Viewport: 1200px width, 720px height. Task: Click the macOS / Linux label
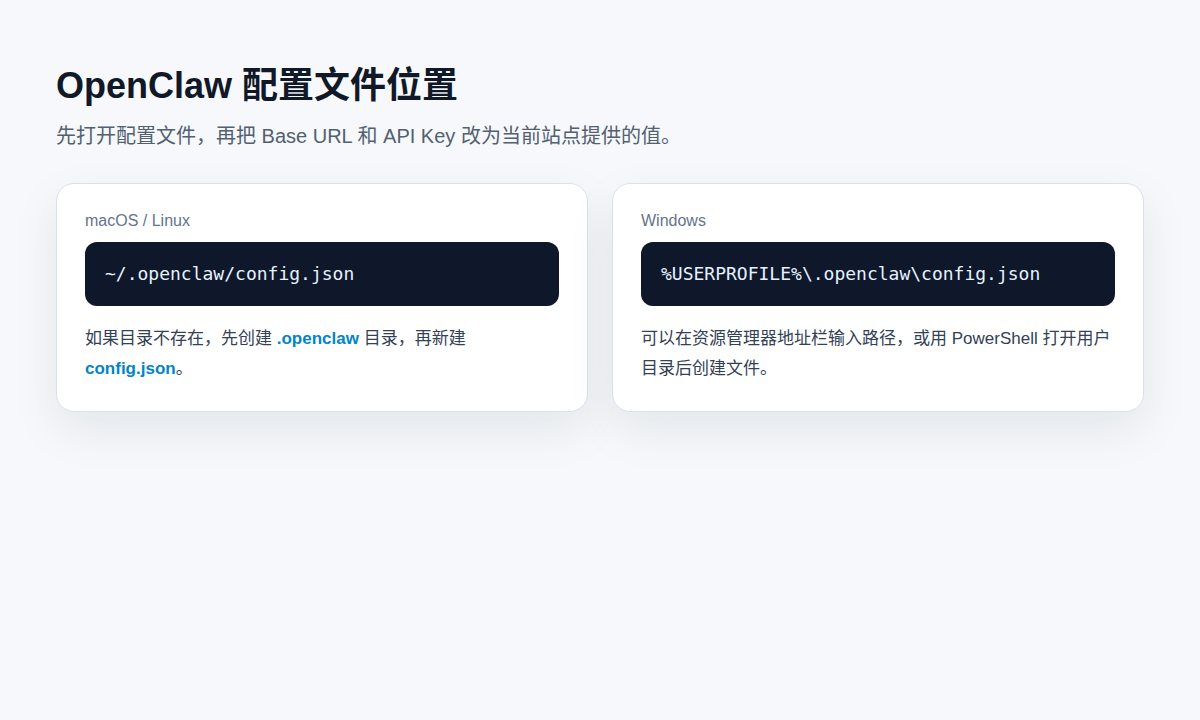click(x=137, y=220)
